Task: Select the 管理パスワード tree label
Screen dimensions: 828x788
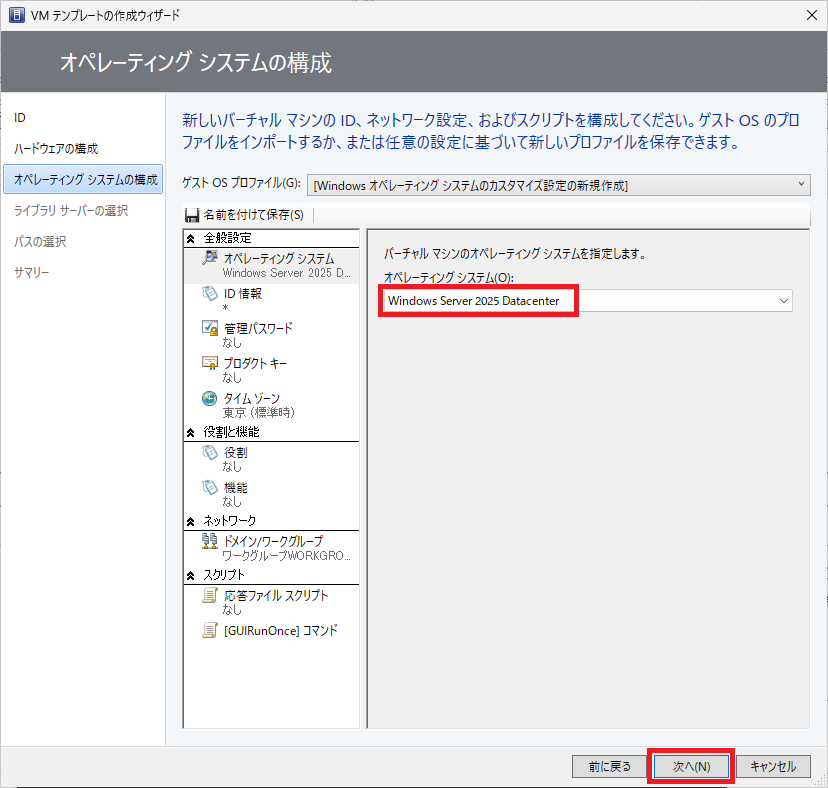Action: coord(258,329)
